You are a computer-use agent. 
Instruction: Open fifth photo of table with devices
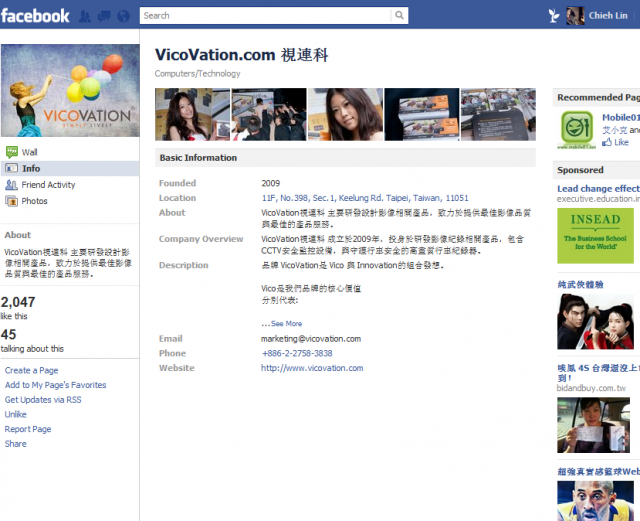[x=498, y=114]
